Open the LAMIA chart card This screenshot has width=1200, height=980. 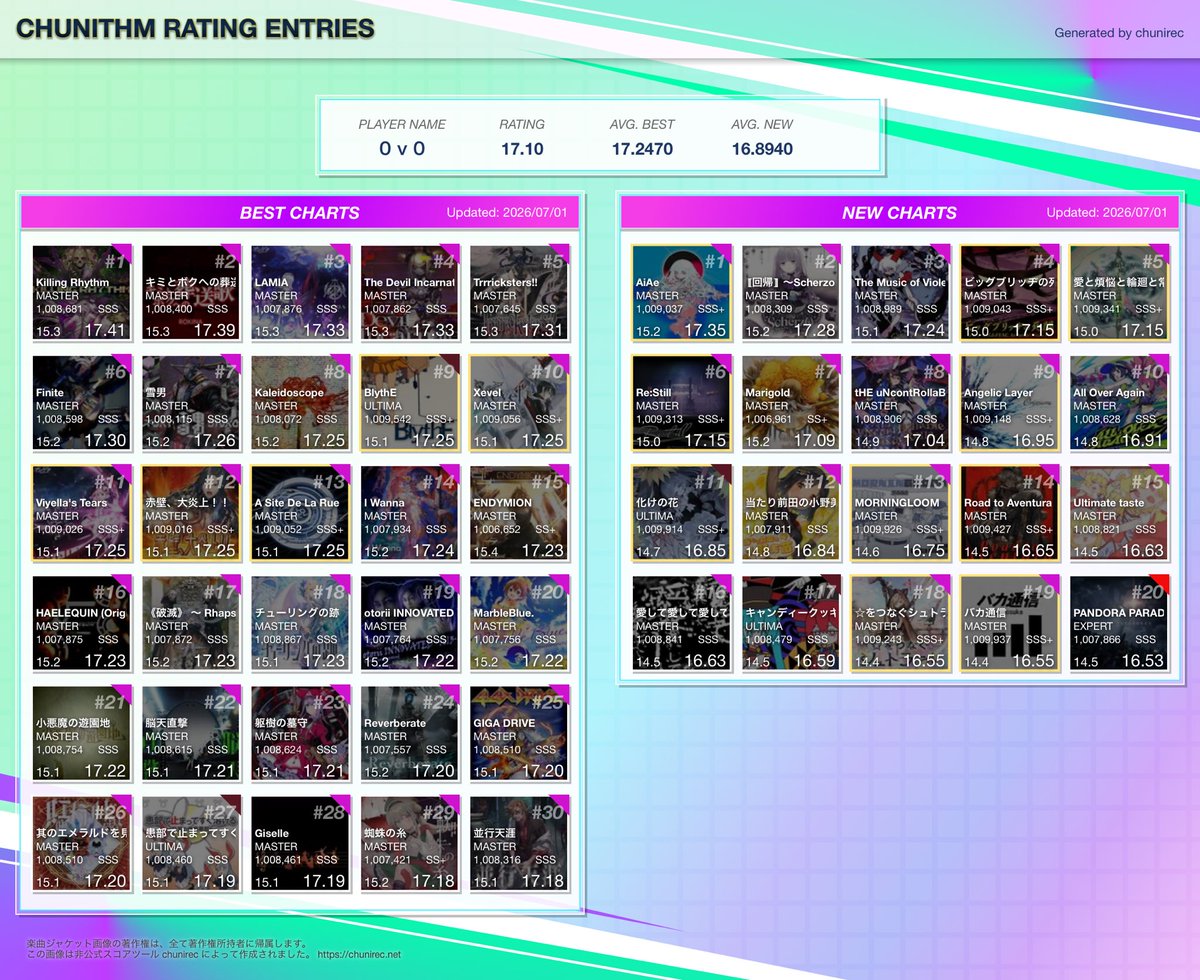(300, 292)
